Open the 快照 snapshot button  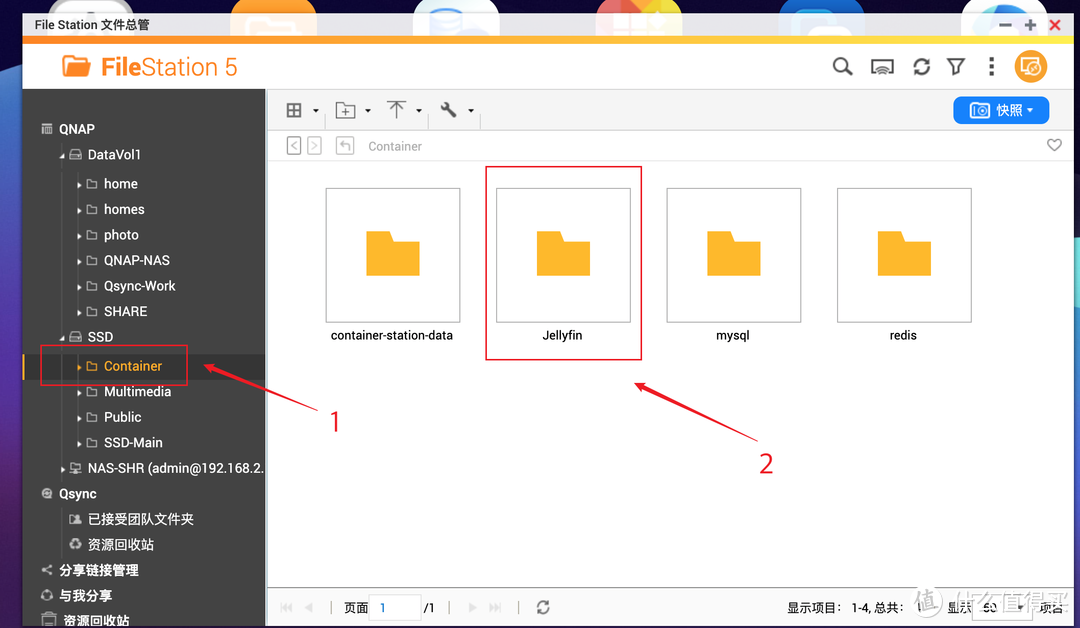[x=1001, y=110]
